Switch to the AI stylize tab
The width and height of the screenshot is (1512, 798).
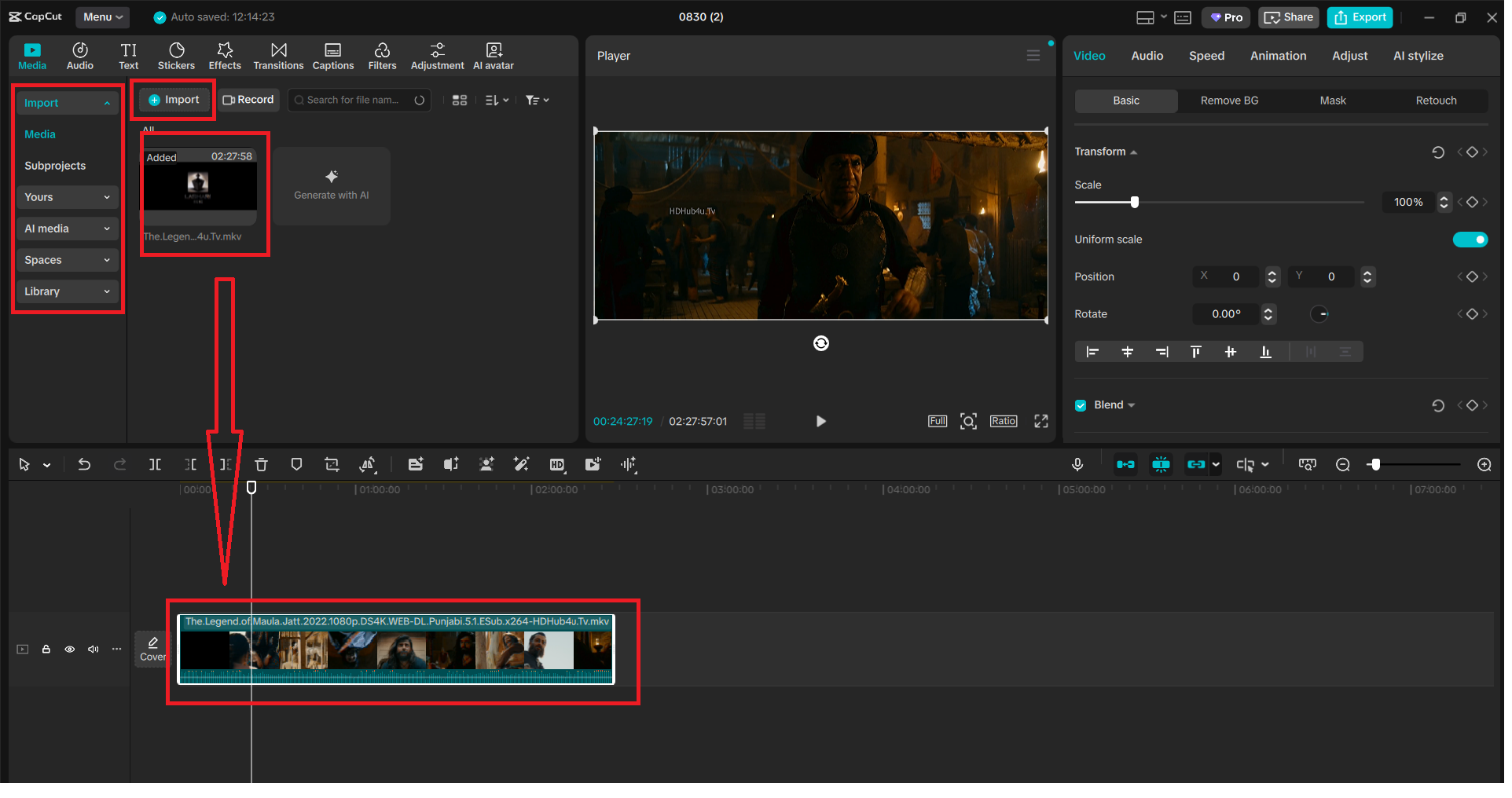pos(1418,56)
